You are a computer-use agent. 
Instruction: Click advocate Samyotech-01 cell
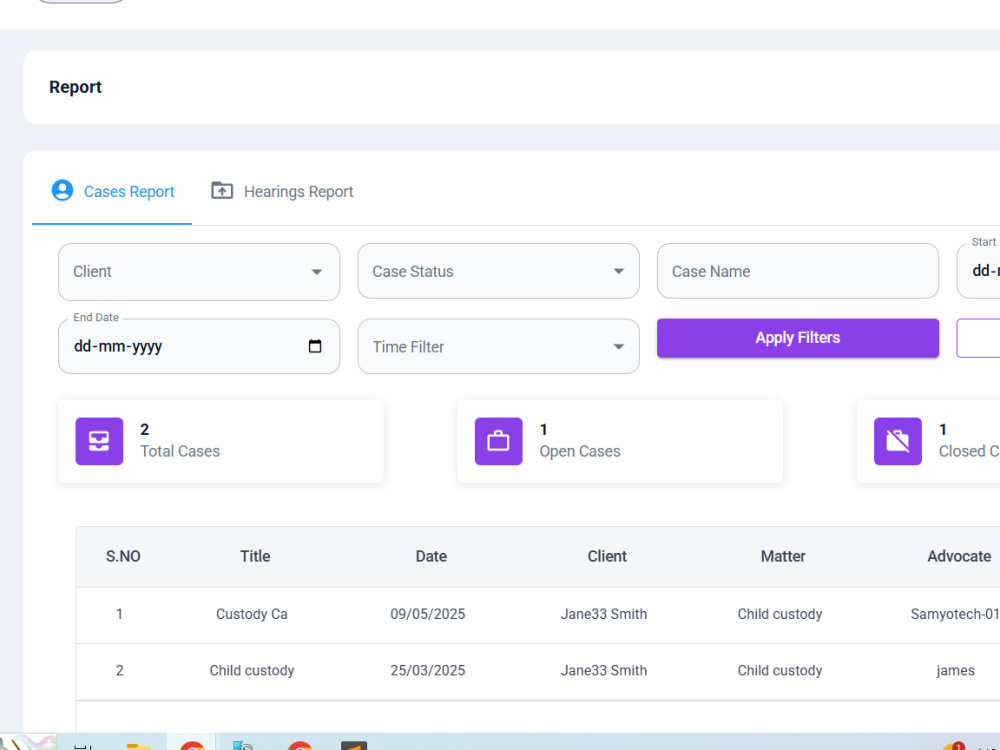(x=955, y=614)
